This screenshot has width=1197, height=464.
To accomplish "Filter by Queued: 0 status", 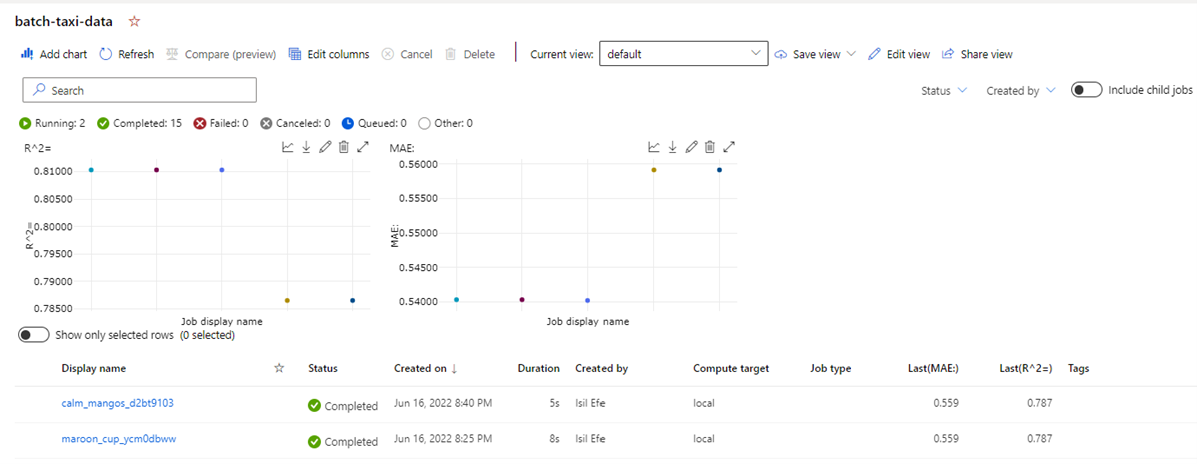I will pos(374,123).
